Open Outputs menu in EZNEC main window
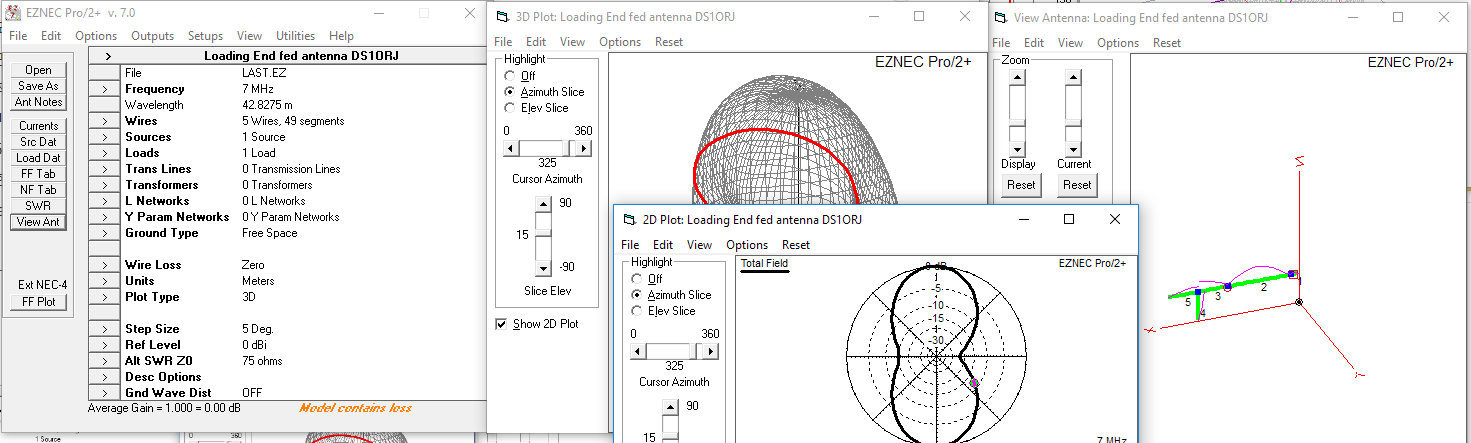Viewport: 1471px width, 443px height. pyautogui.click(x=153, y=36)
